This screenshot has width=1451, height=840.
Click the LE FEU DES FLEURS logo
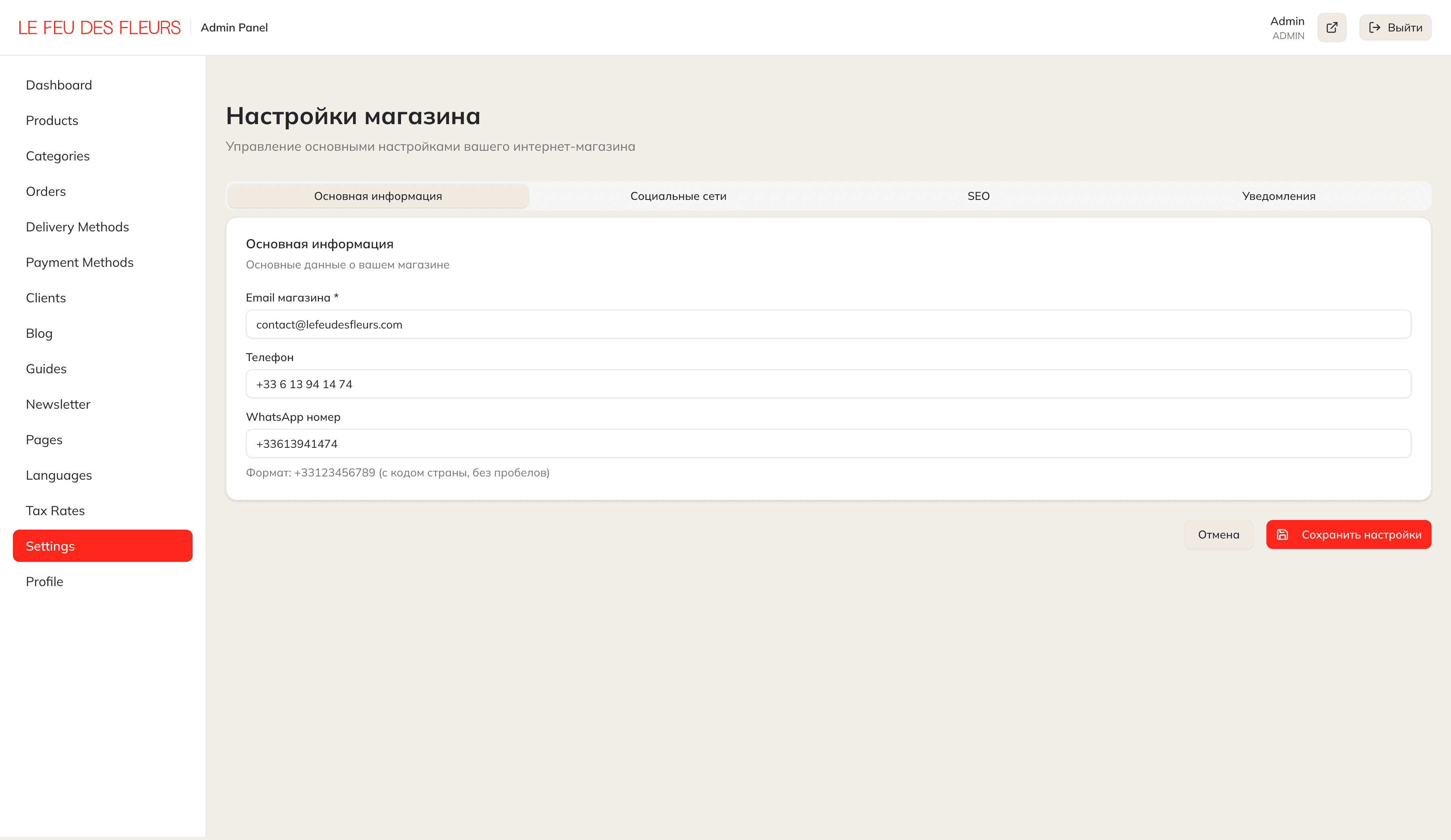click(99, 28)
